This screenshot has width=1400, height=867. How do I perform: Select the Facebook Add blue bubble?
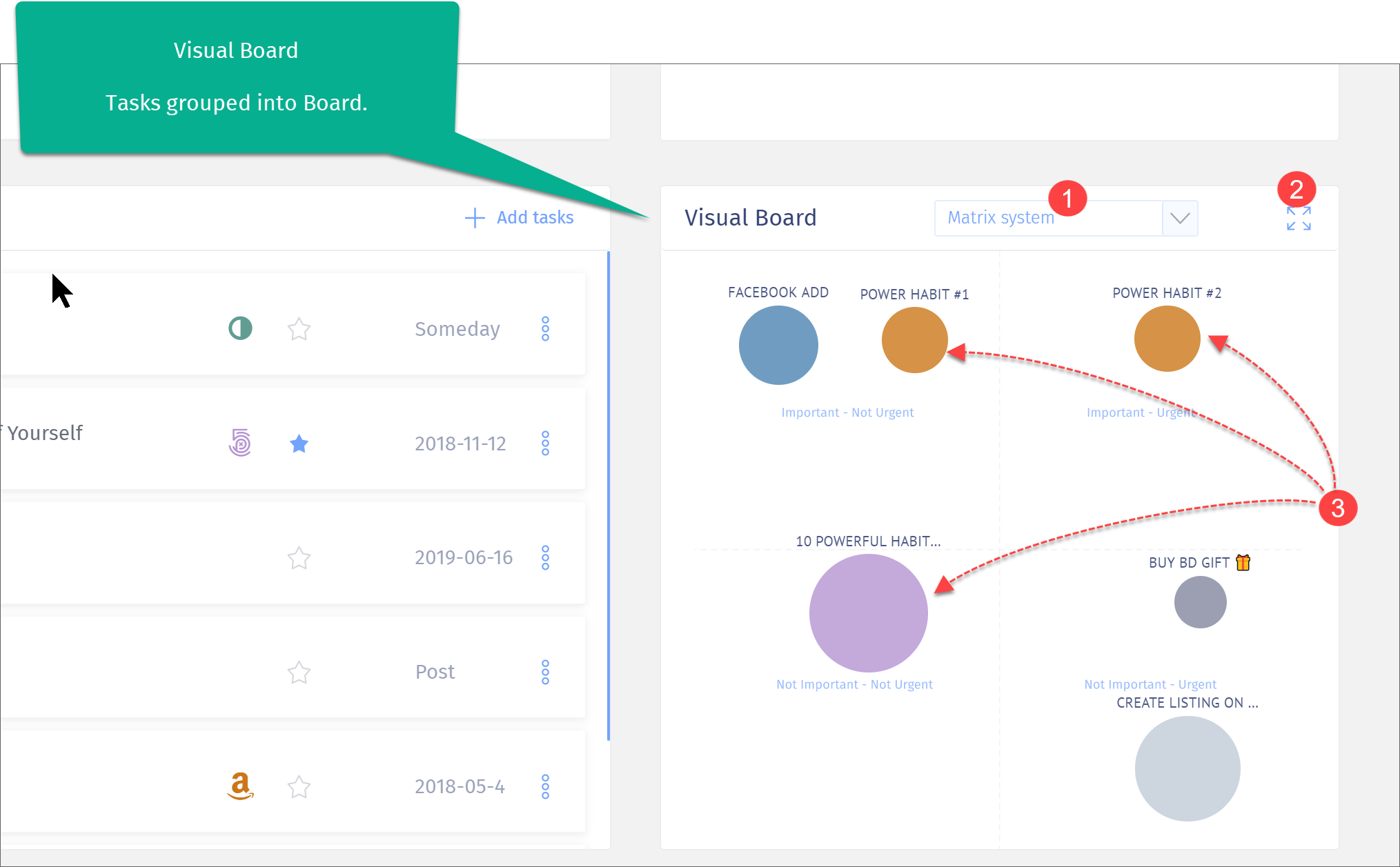(778, 345)
